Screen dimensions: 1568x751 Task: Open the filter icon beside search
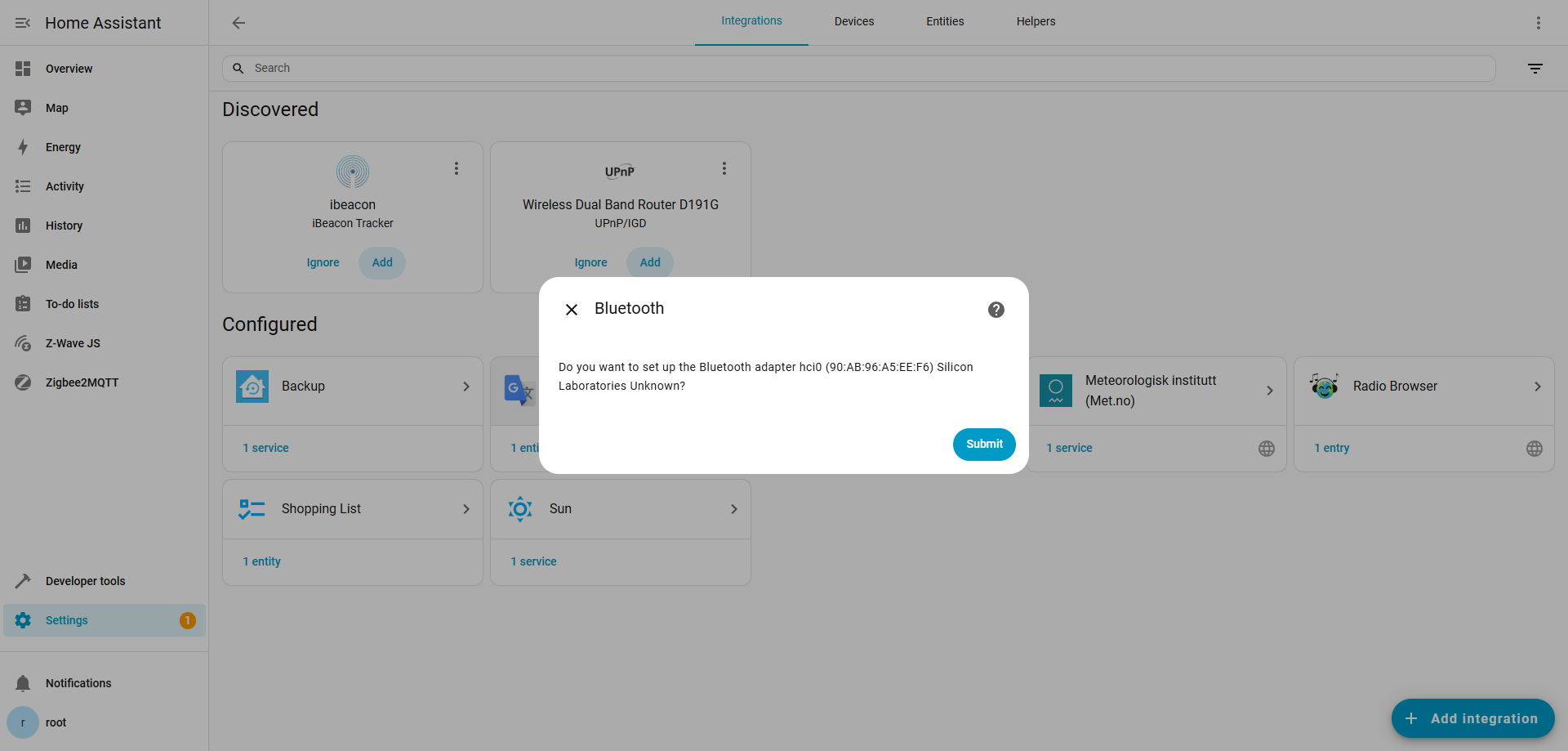coord(1535,69)
